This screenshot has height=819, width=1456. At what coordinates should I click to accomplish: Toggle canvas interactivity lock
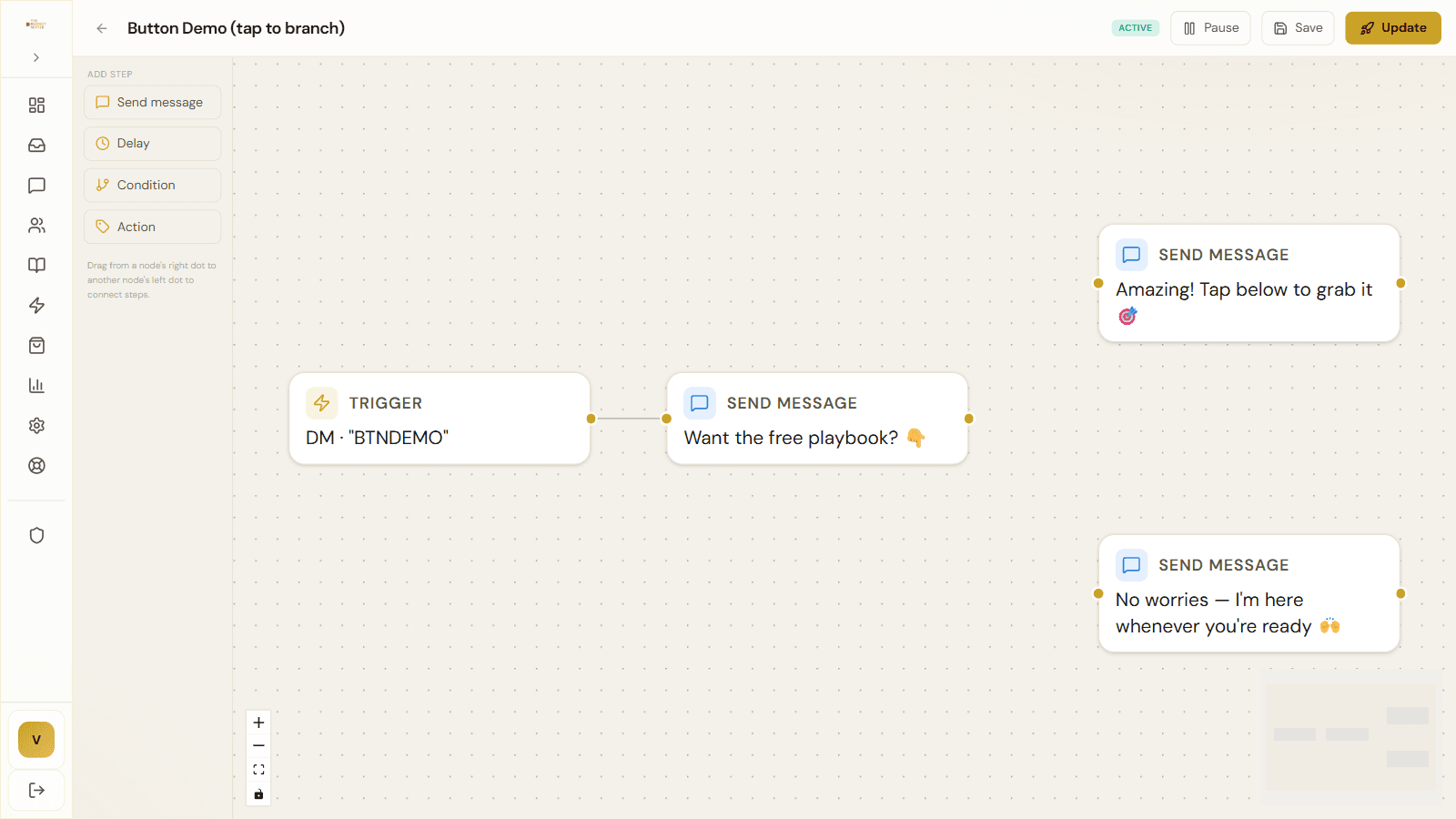(258, 794)
